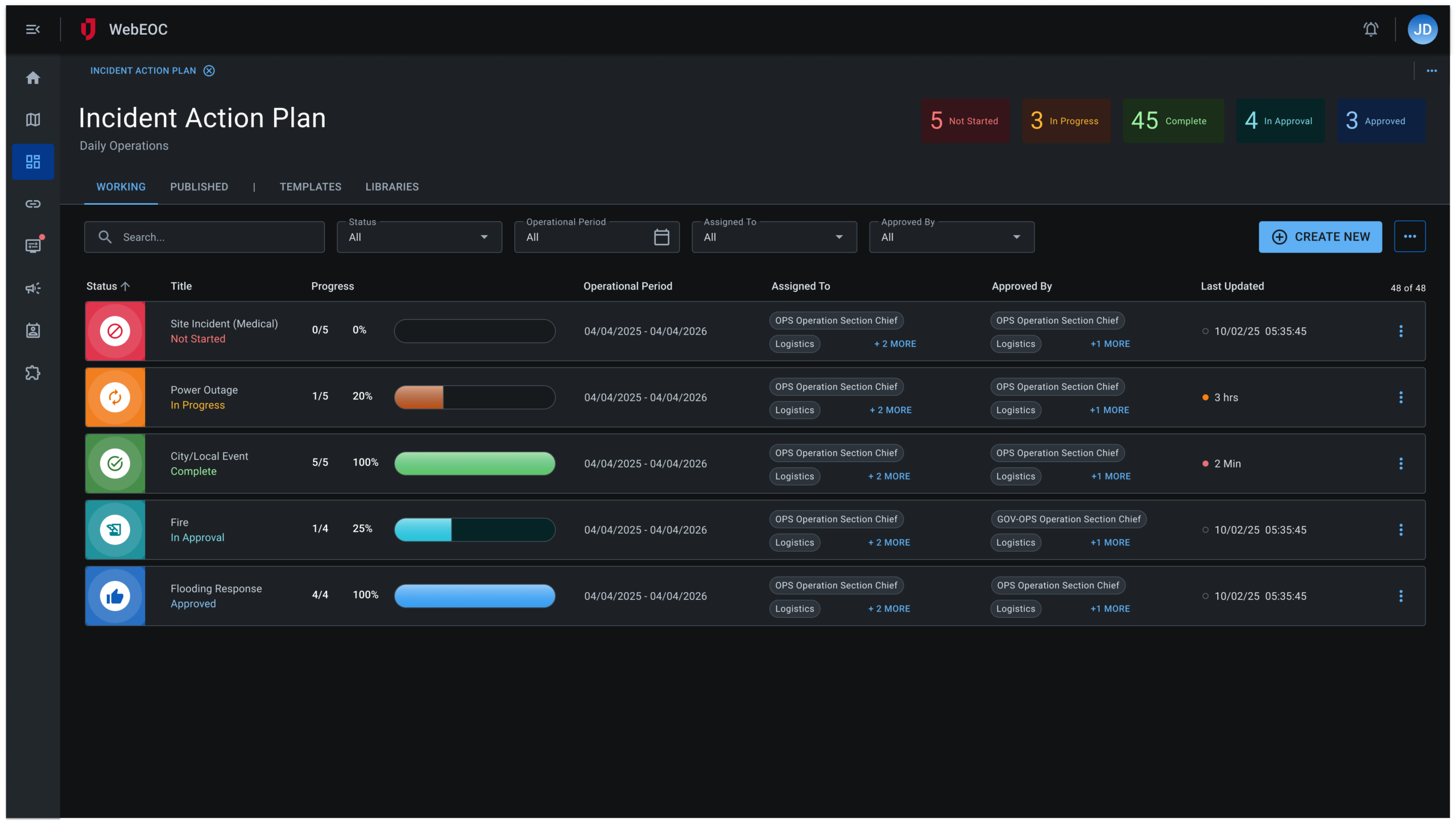
Task: Open the row menu for Site Incident (Medical)
Action: coord(1400,331)
